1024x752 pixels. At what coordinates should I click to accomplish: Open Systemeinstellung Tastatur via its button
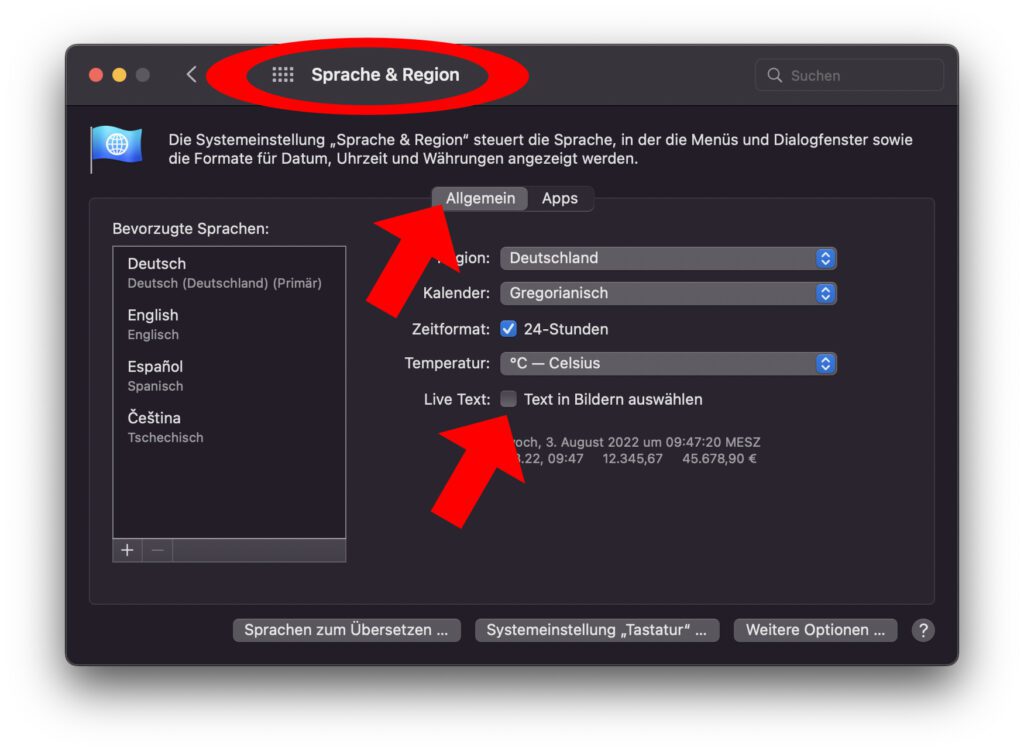click(x=597, y=630)
